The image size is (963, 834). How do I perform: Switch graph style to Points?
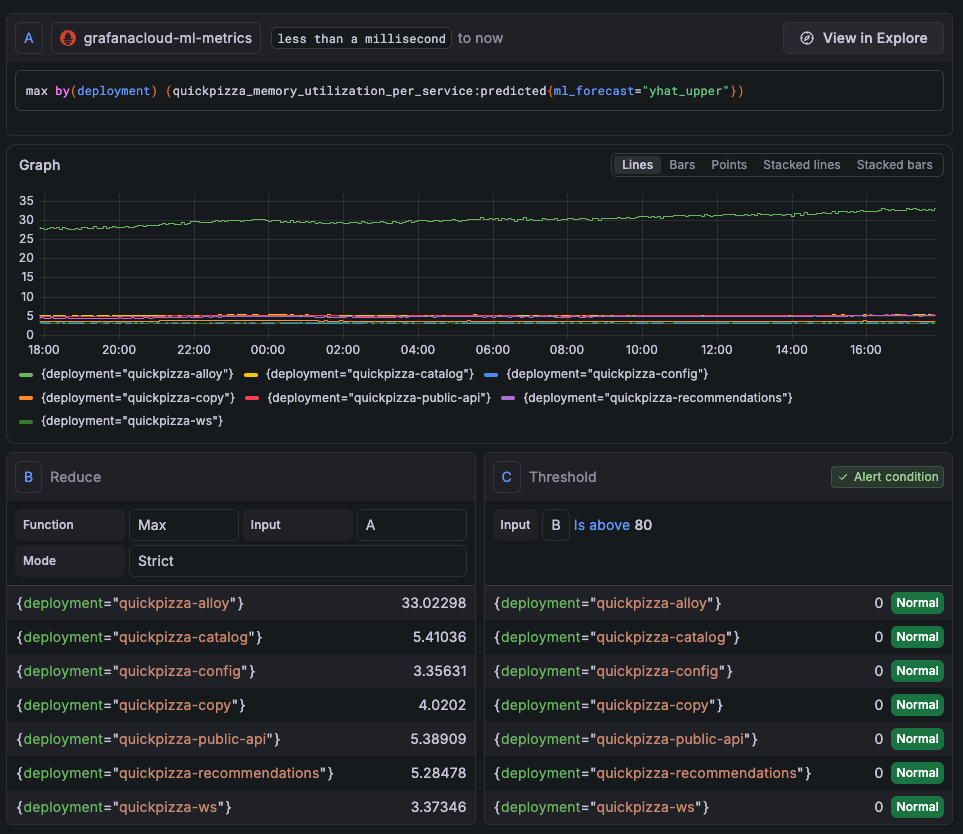click(728, 165)
